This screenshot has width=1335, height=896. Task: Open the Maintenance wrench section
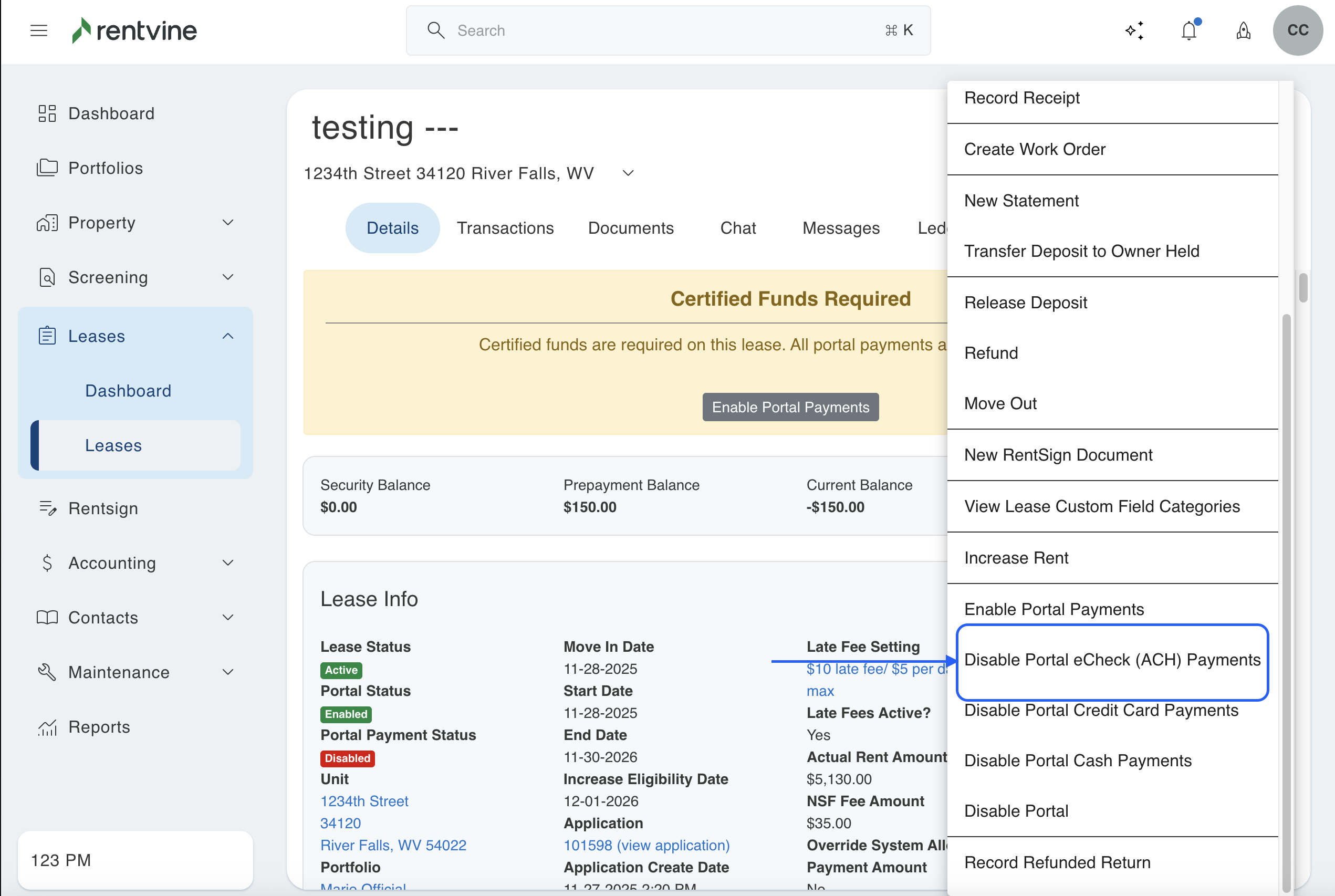pos(118,672)
